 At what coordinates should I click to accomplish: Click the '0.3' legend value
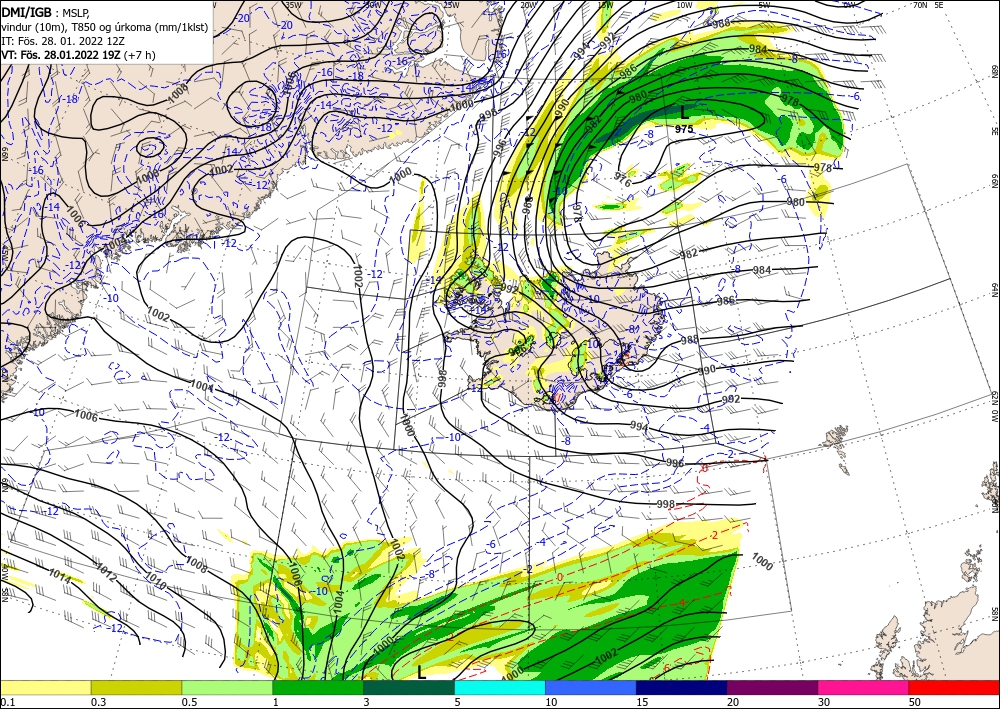[98, 702]
